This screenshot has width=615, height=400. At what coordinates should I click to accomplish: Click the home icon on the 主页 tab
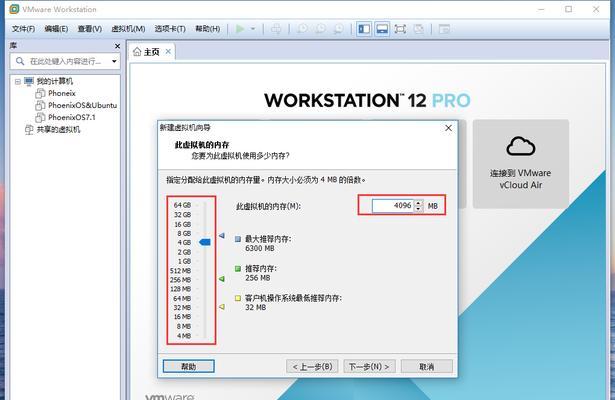[x=137, y=52]
